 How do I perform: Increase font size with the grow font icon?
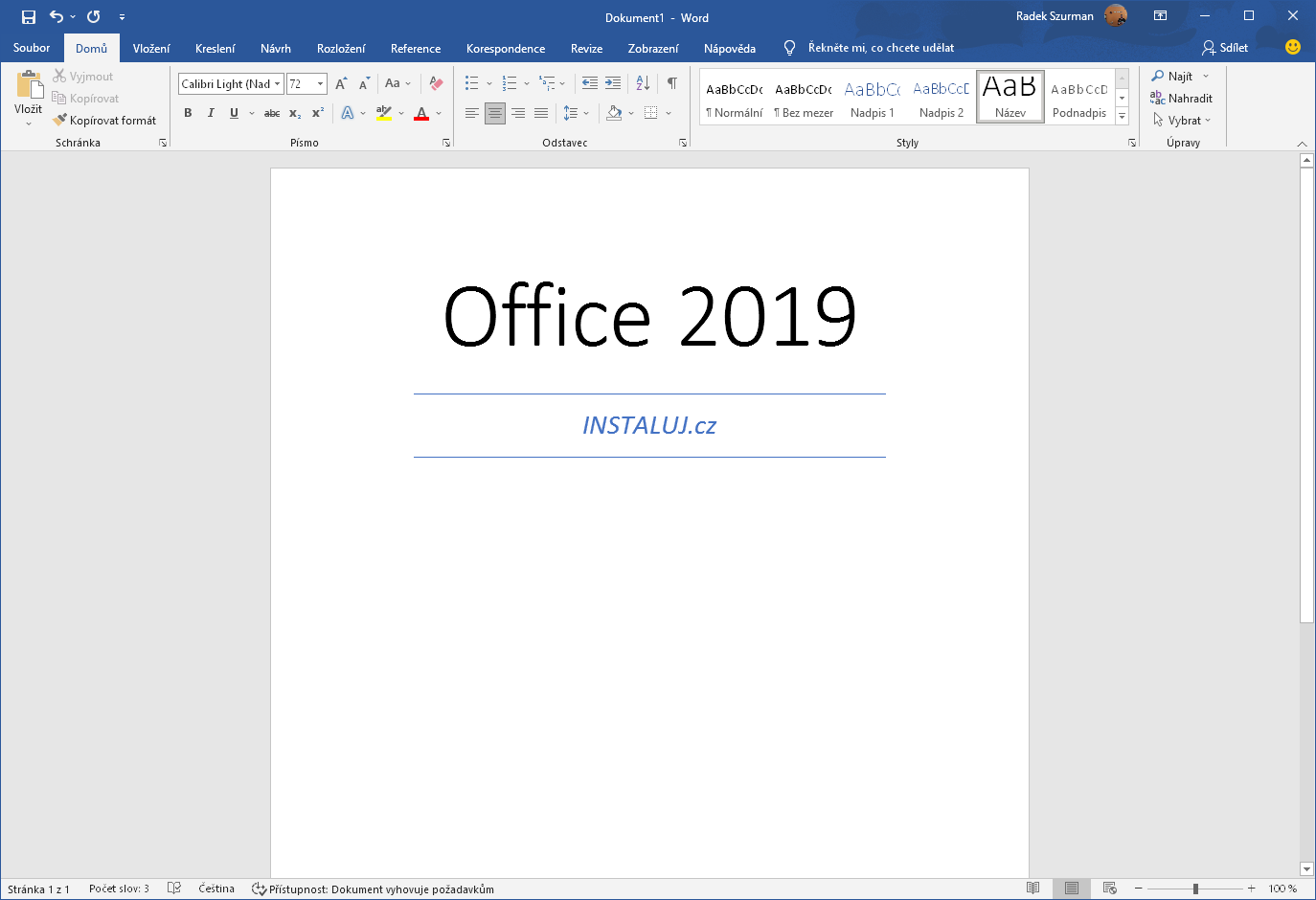(x=341, y=83)
